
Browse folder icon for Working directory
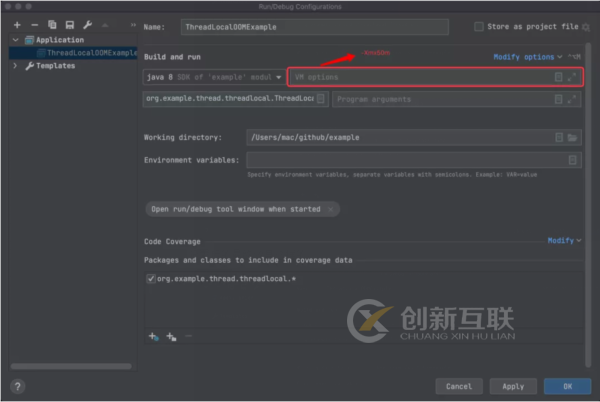tap(572, 137)
